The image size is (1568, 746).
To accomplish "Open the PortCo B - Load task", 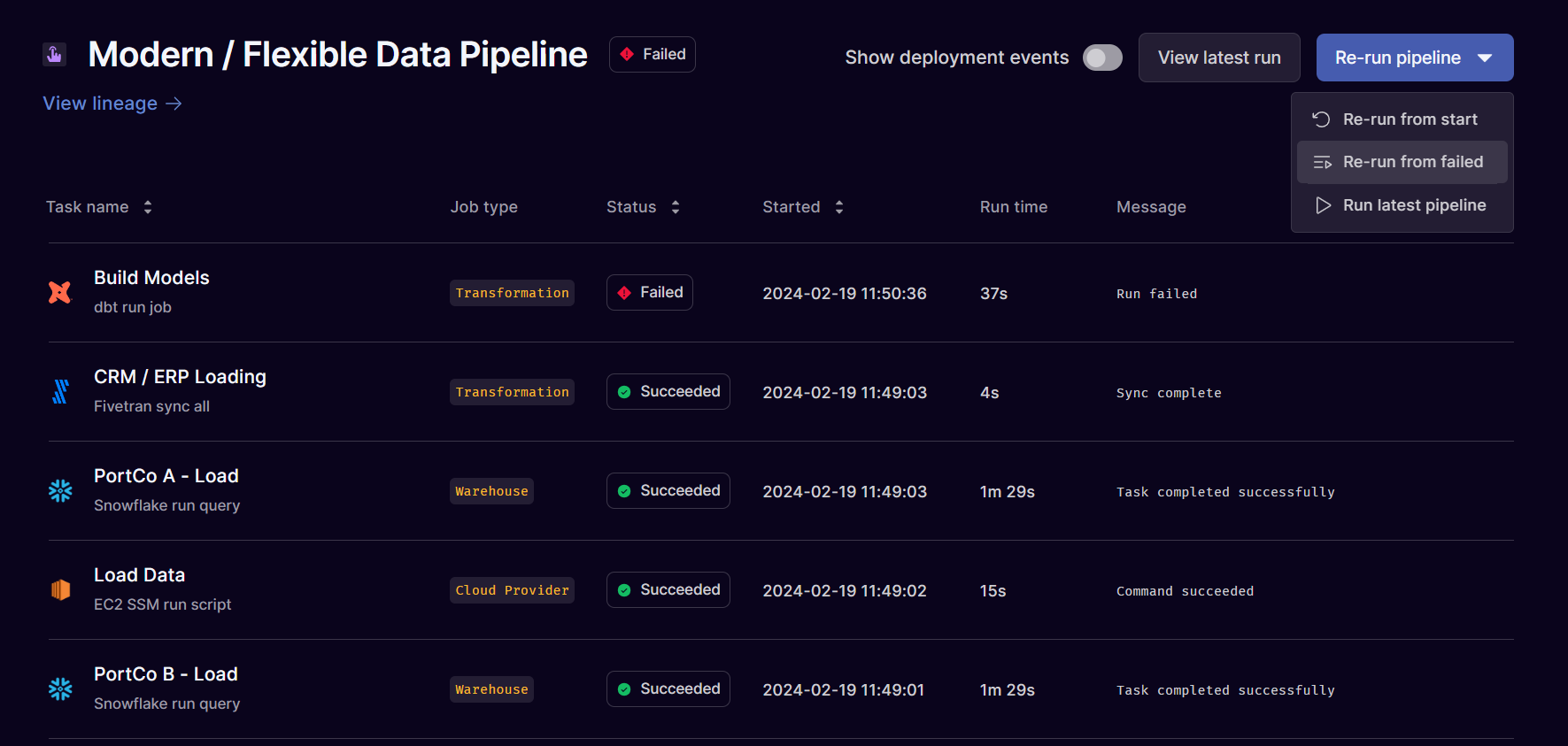I will (166, 674).
